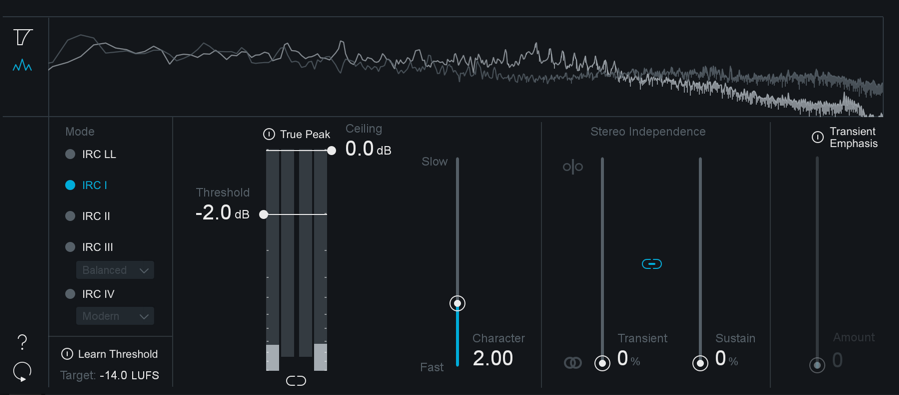Click the overlapping circles linked stereo icon
Screen dimensions: 899x395
[x=573, y=363]
